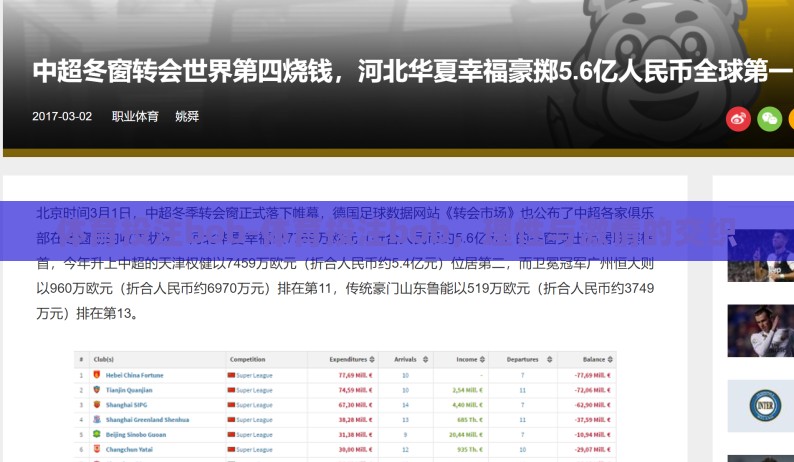Click the Beijing Sinobo Guoan club crest
The image size is (794, 462).
(97, 434)
